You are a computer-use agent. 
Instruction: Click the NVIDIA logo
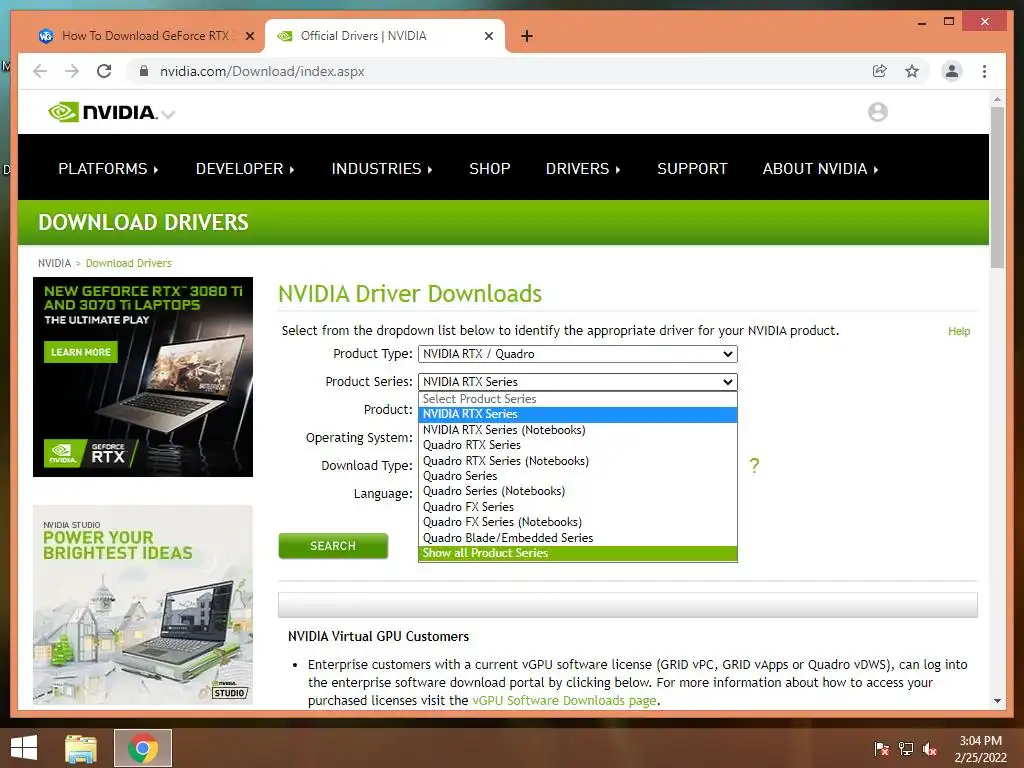tap(102, 112)
